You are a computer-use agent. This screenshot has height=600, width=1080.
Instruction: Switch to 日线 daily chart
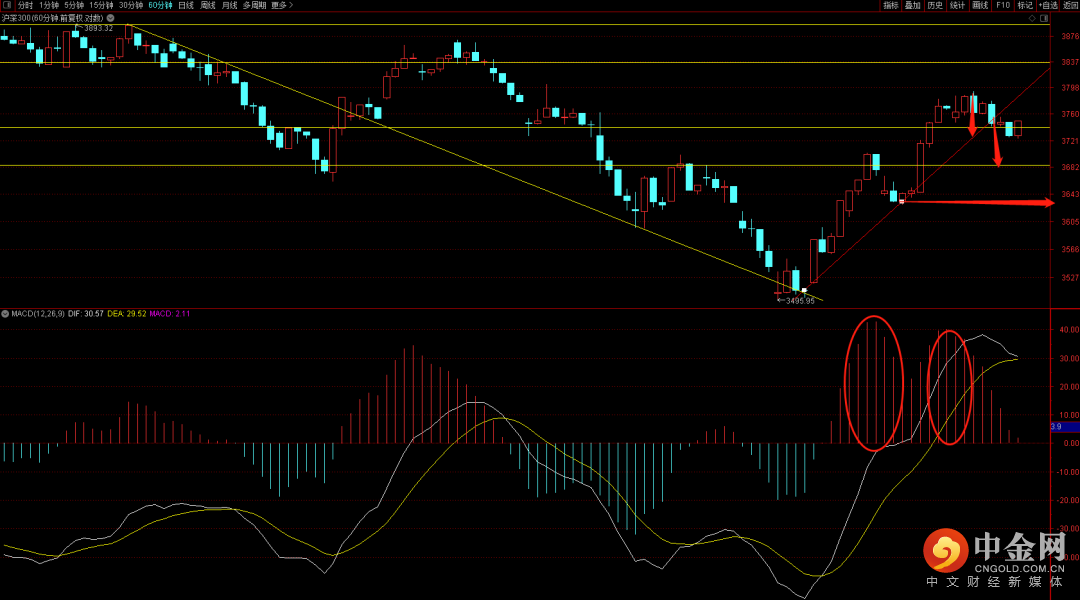[186, 5]
